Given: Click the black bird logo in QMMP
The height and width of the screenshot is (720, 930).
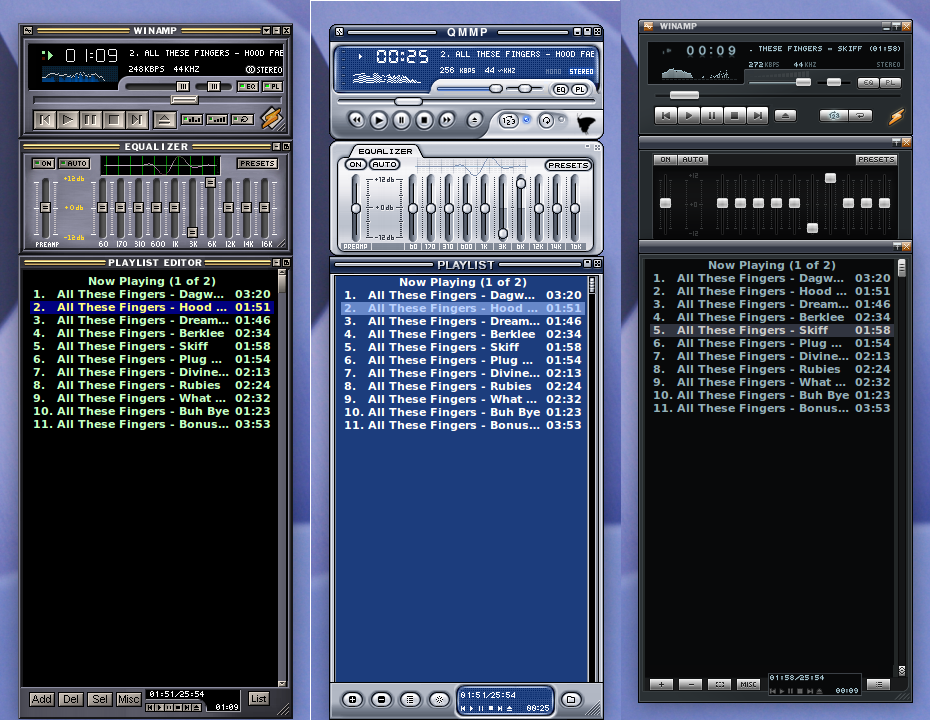Looking at the screenshot, I should (586, 123).
